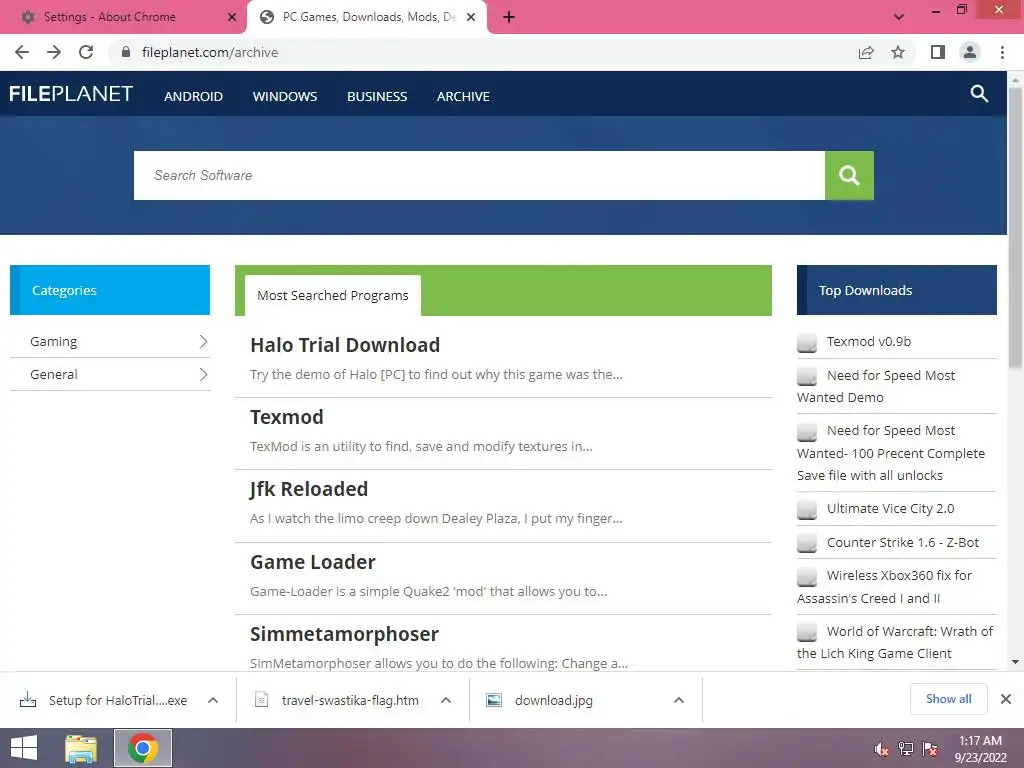Open the Chrome three-dot menu
Screen dimensions: 1024x768
point(1002,52)
